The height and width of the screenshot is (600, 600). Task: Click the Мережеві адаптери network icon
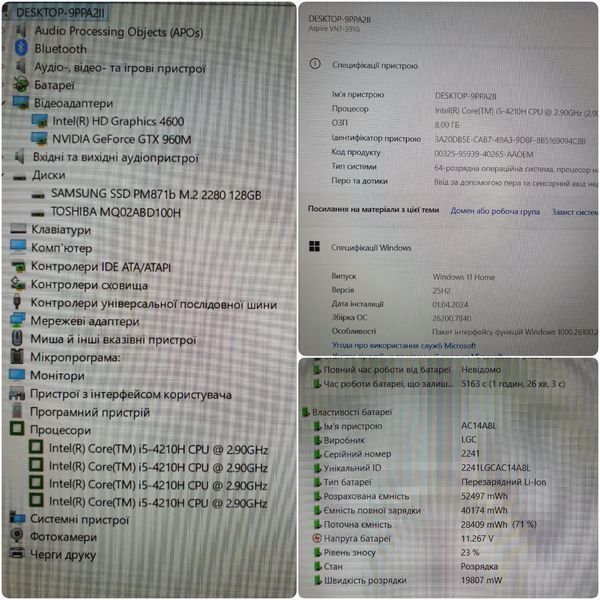point(18,320)
